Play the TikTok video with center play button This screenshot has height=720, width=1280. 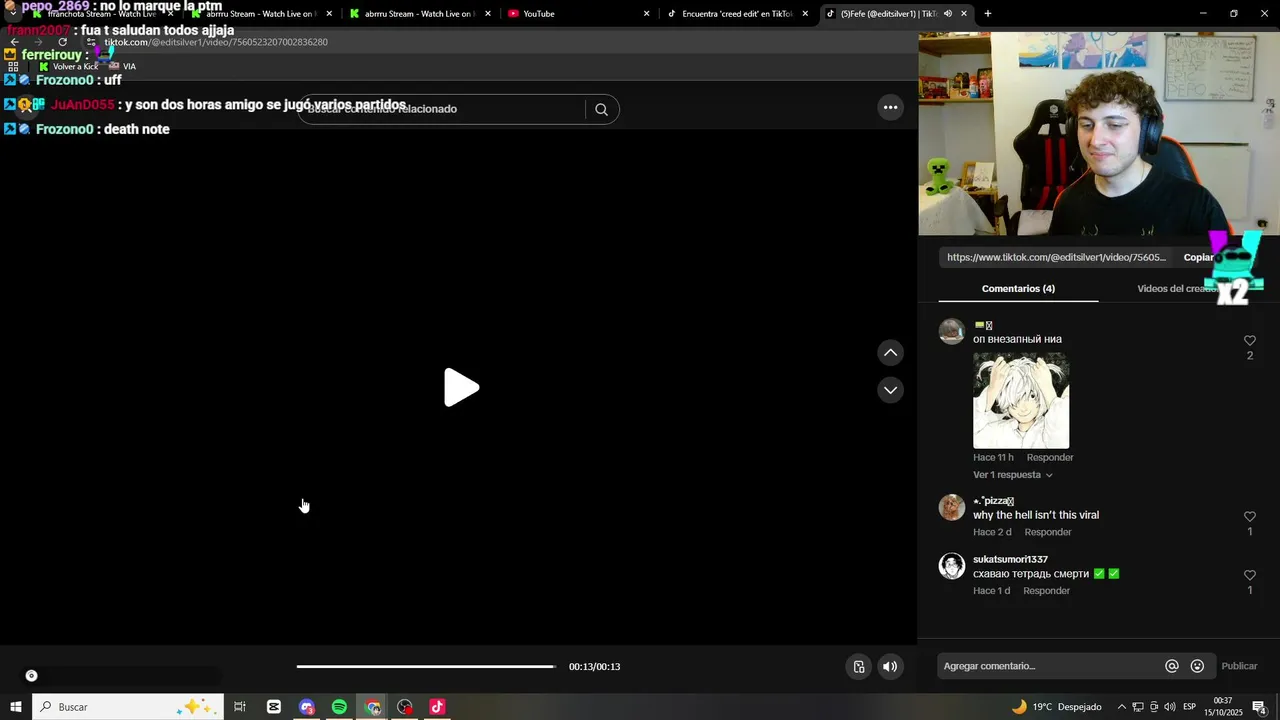pos(461,388)
